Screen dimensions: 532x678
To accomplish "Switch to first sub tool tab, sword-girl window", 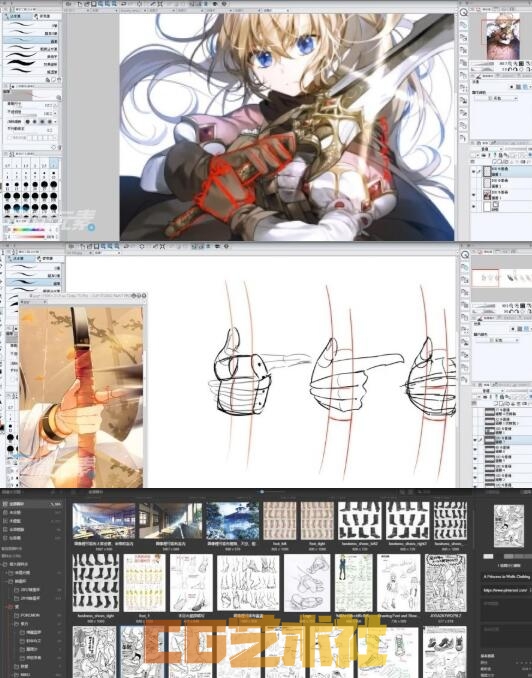I will tap(18, 16).
